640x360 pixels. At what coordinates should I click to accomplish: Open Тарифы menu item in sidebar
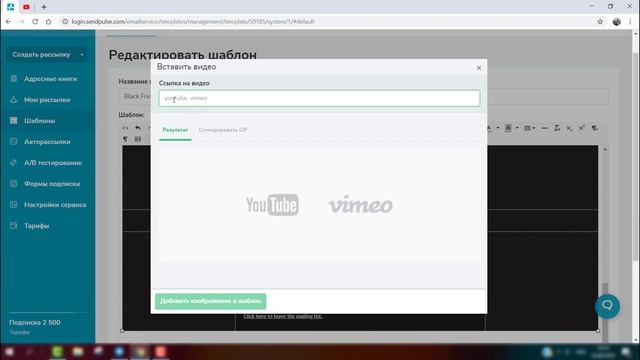pyautogui.click(x=36, y=226)
